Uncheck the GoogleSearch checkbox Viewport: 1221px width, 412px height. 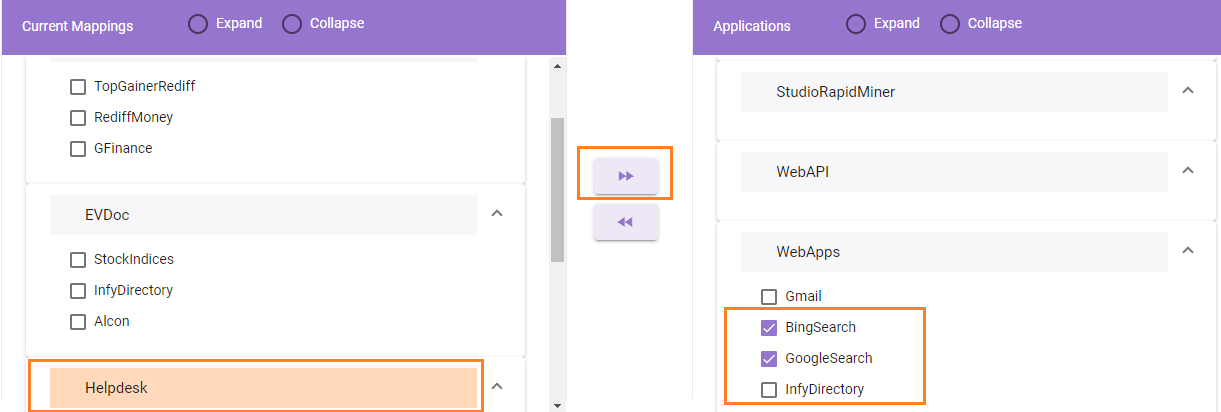(769, 359)
